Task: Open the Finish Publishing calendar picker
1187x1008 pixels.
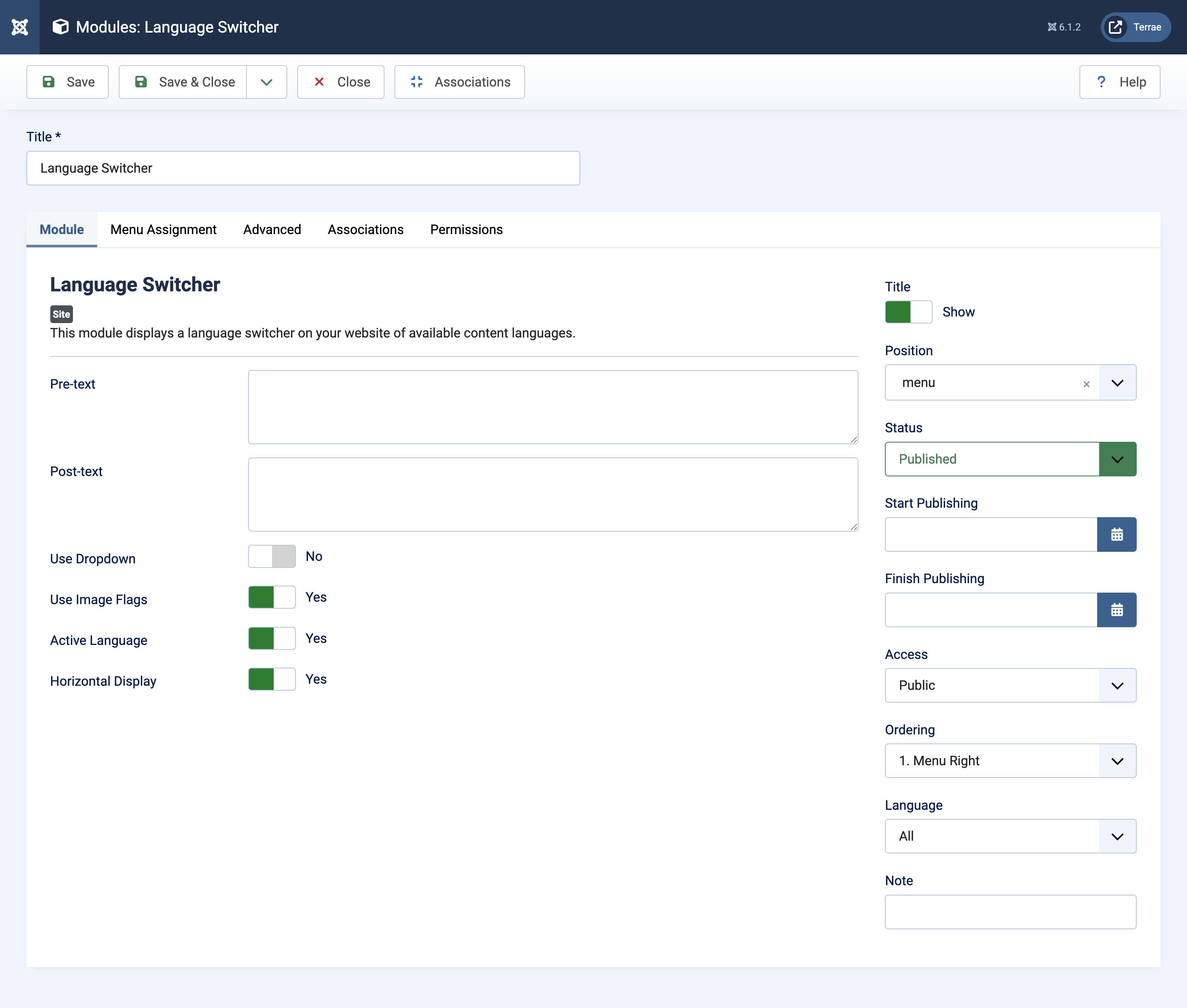Action: tap(1117, 610)
